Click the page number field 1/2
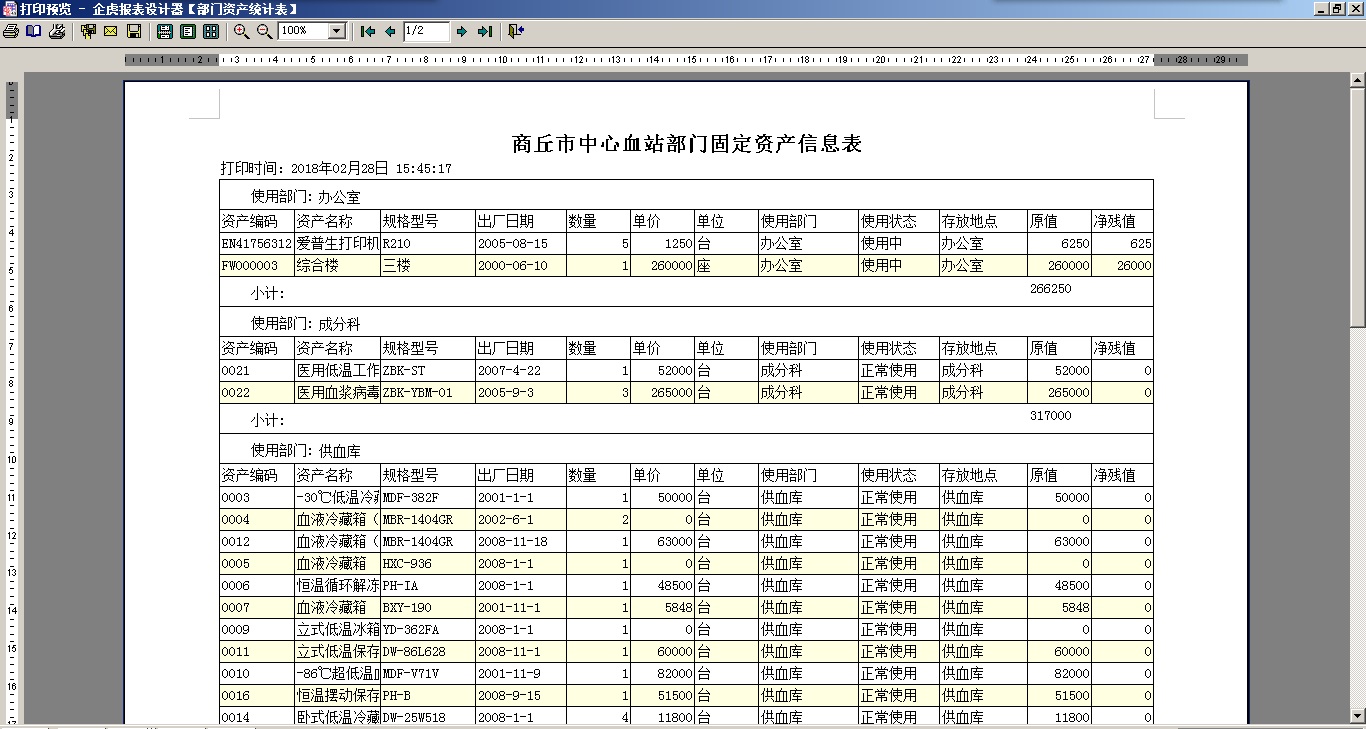Image resolution: width=1366 pixels, height=729 pixels. 427,31
